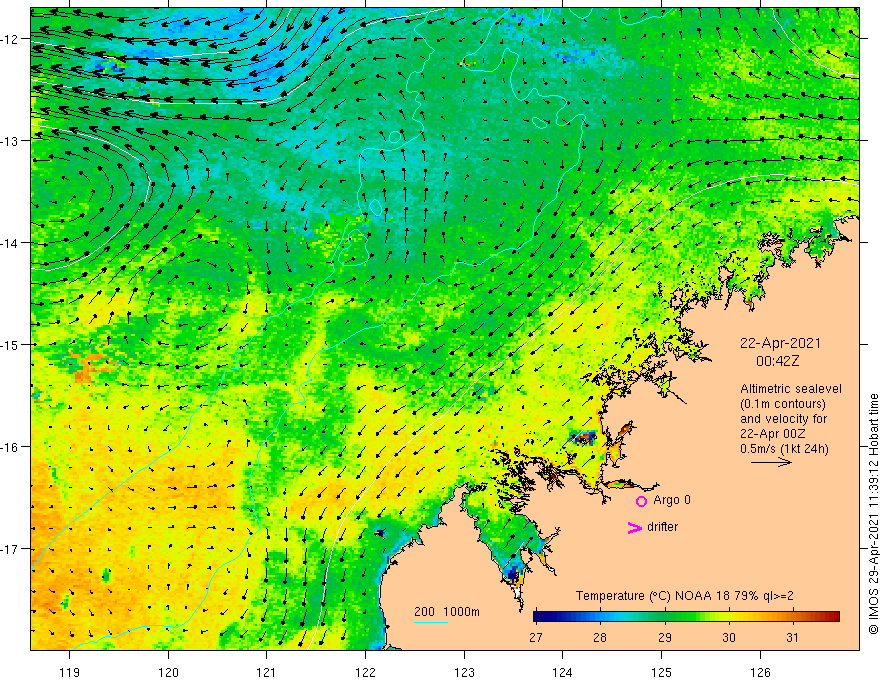
Task: Click the red 31°C end of color bar
Action: tap(833, 617)
